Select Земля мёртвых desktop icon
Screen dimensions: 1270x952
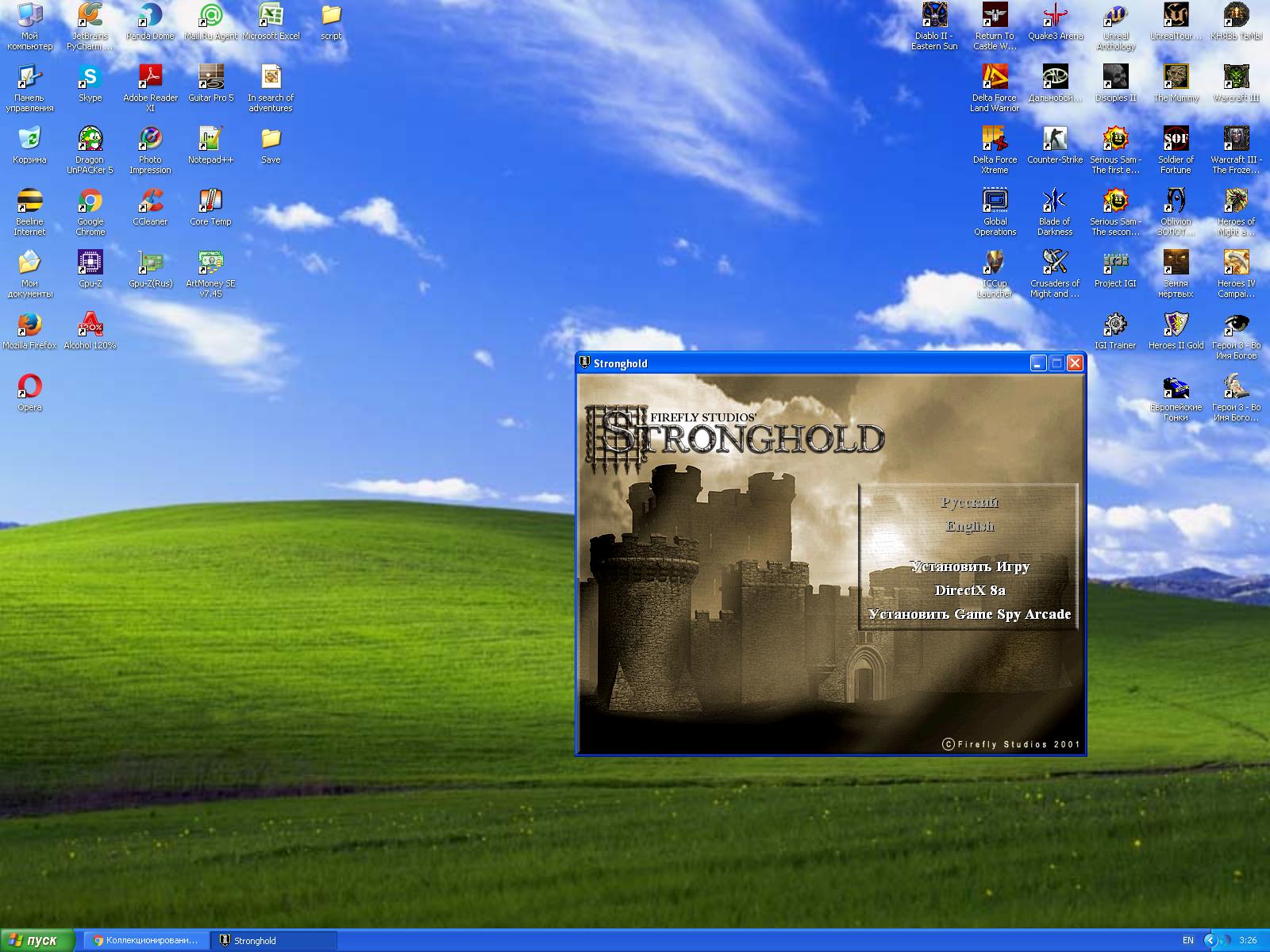tap(1176, 274)
